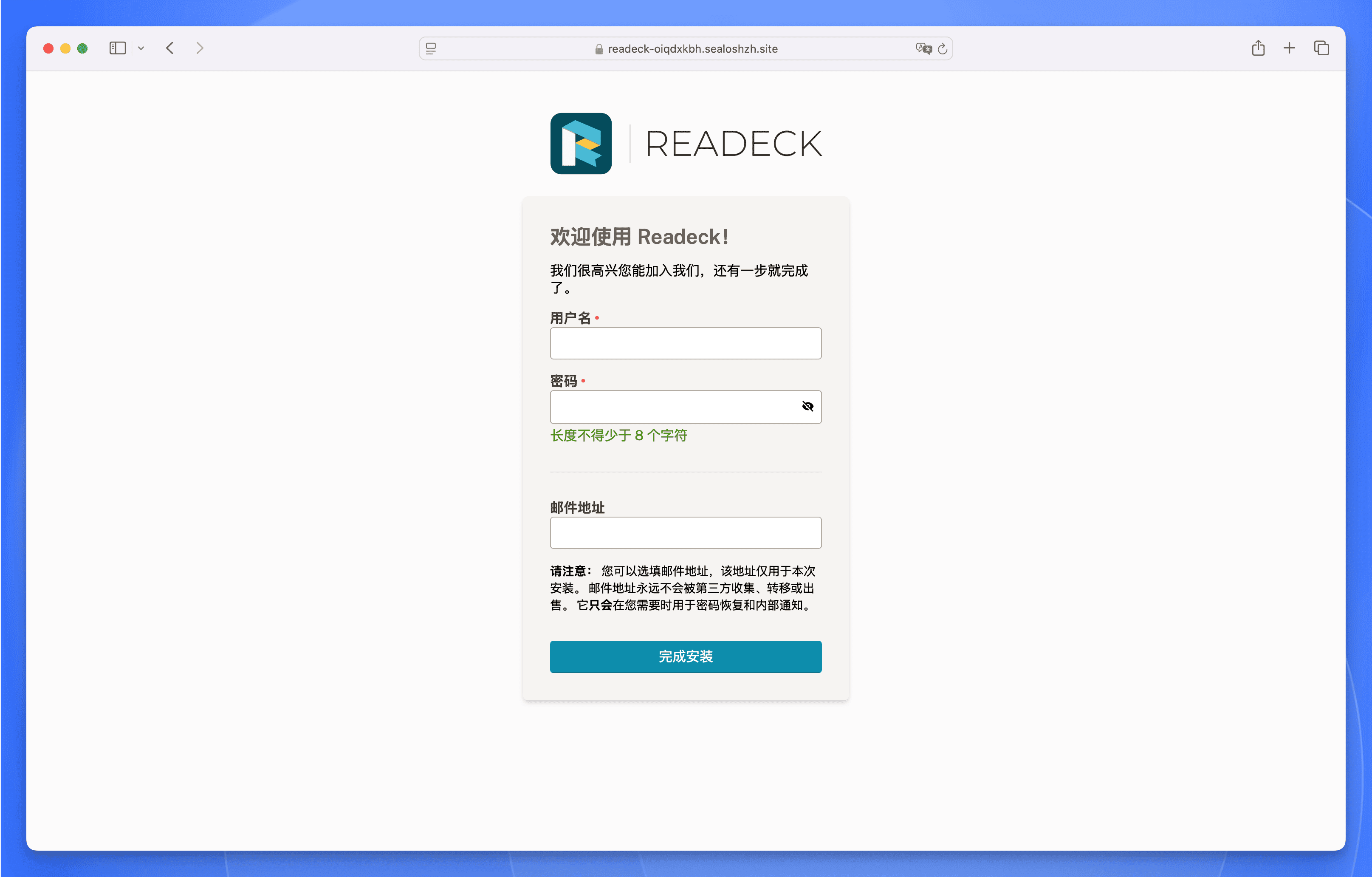Click the 密码 password input field
The image size is (1372, 877).
(672, 406)
